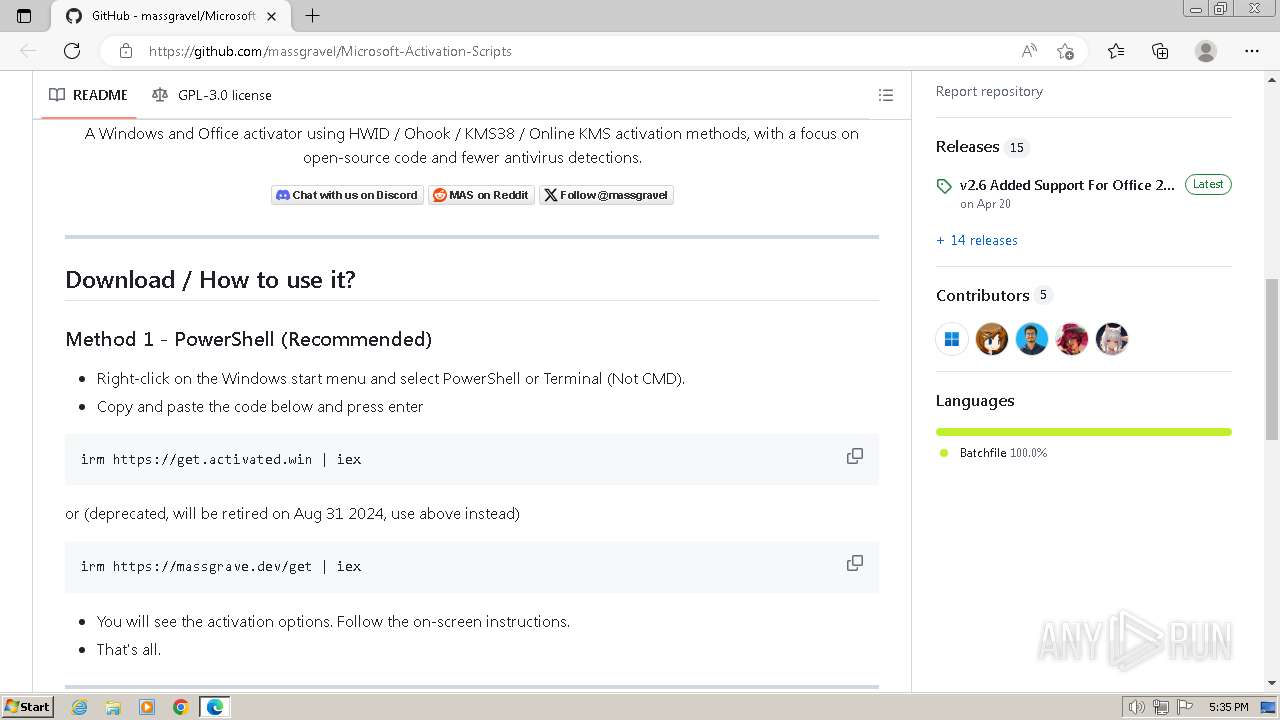1280x720 pixels.
Task: Open the fifth contributor anime avatar
Action: (x=1112, y=339)
